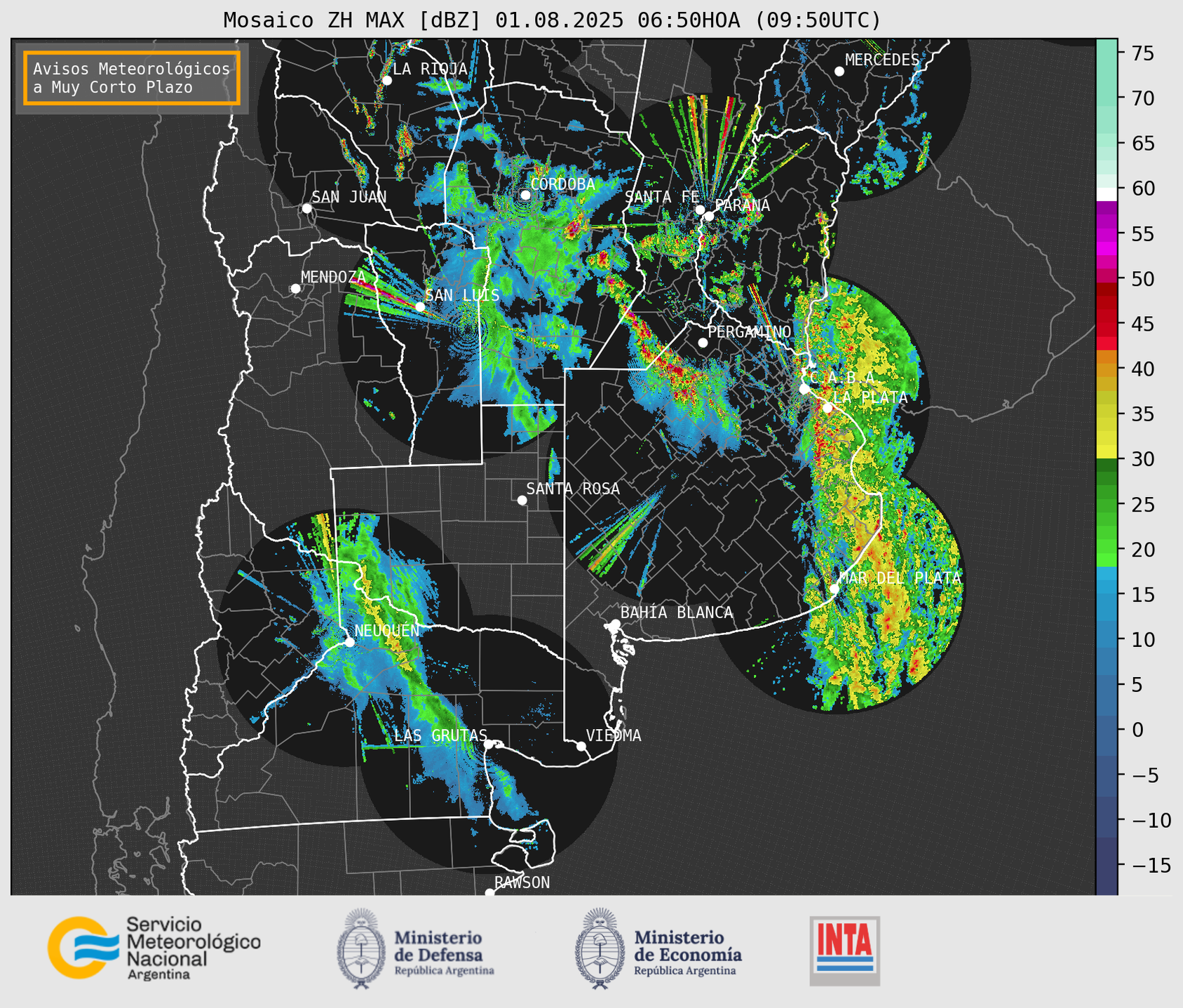Click the SAN LUIS label text
Viewport: 1183px width, 1008px height.
pos(462,295)
